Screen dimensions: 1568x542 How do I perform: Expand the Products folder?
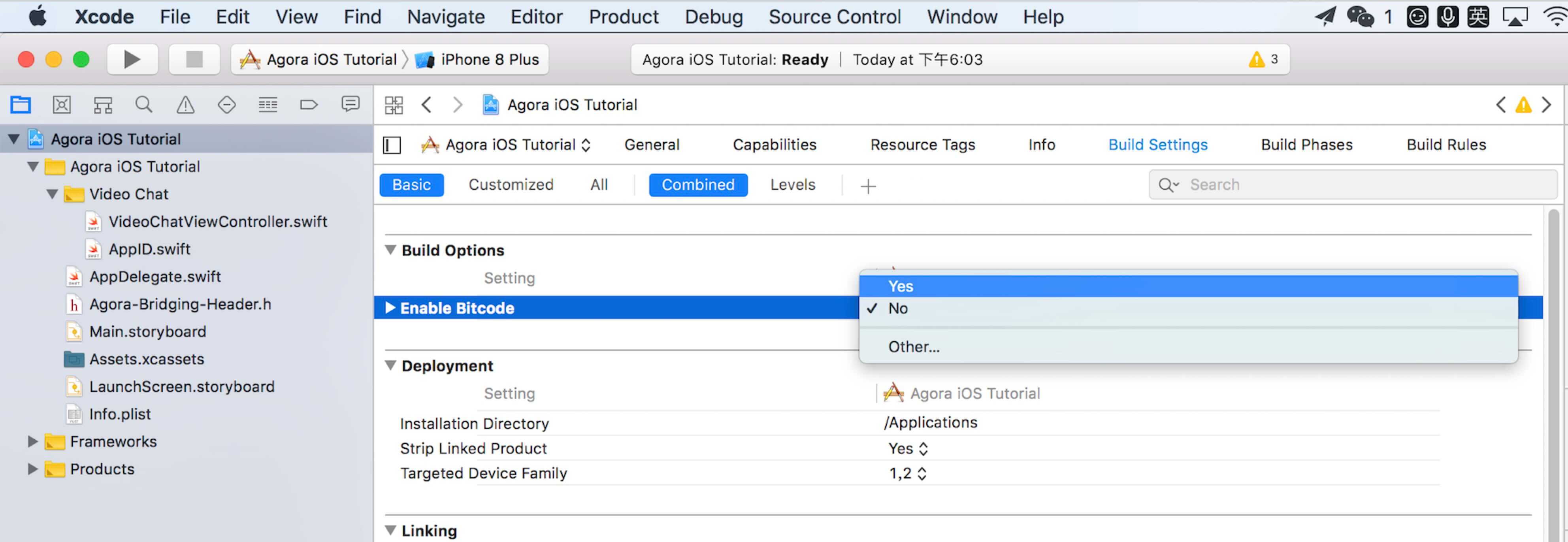33,469
